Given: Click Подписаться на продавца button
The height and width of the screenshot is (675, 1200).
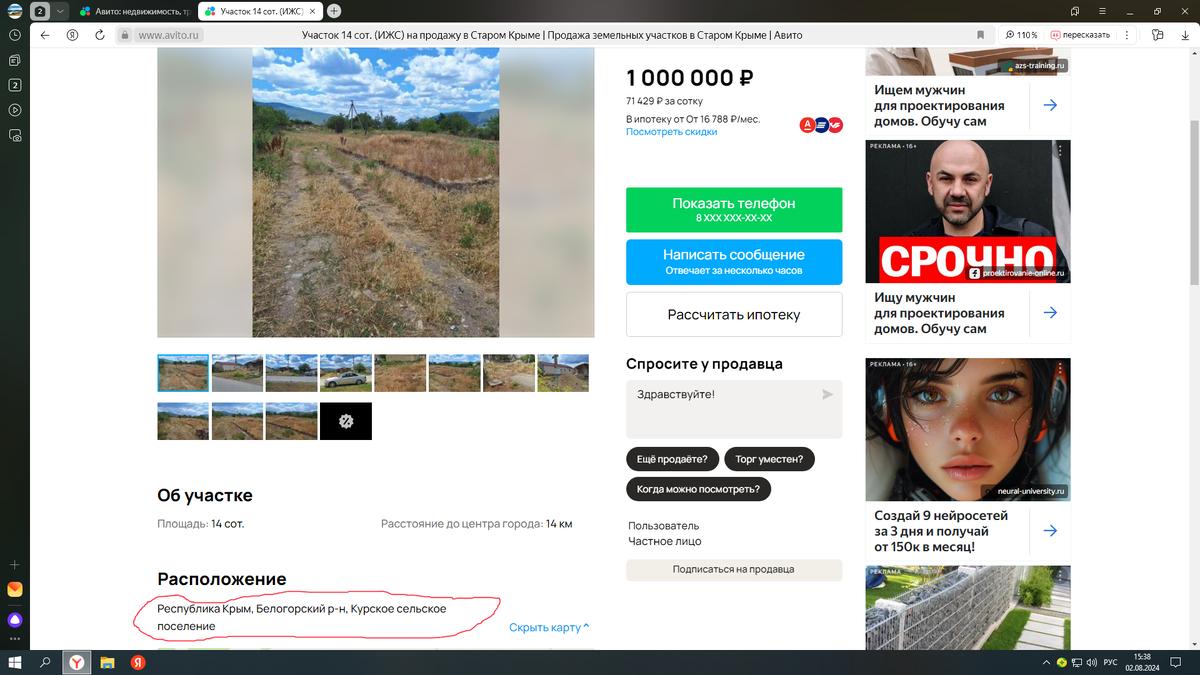Looking at the screenshot, I should coord(734,569).
